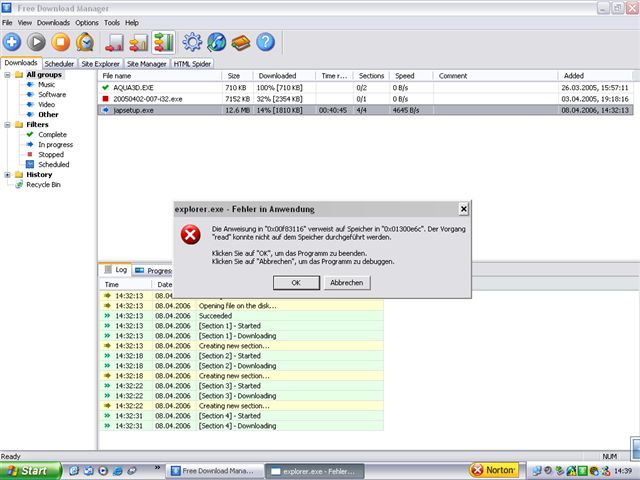Viewport: 640px width, 480px height.
Task: Click the Start download play icon
Action: tap(36, 42)
